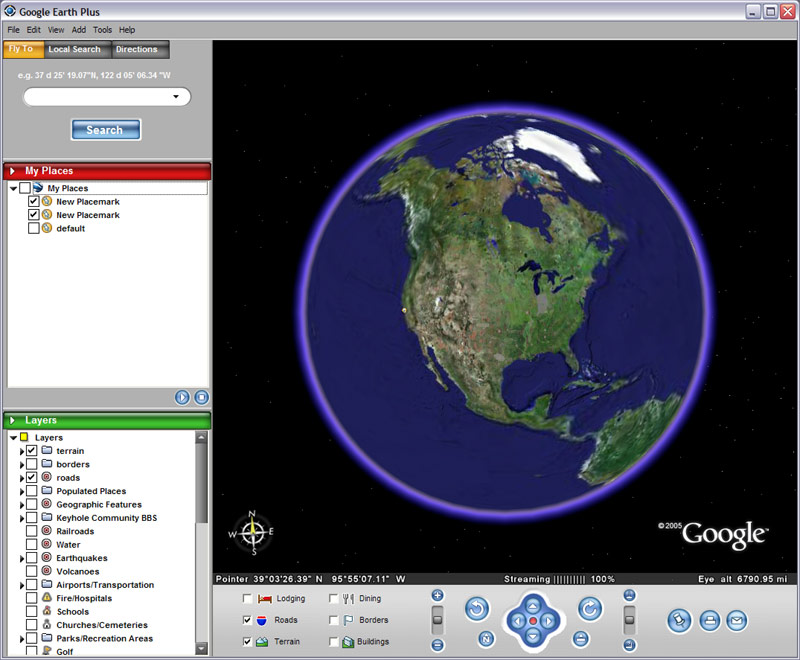Click the rotate clockwise navigation button
The width and height of the screenshot is (800, 660).
pos(590,608)
